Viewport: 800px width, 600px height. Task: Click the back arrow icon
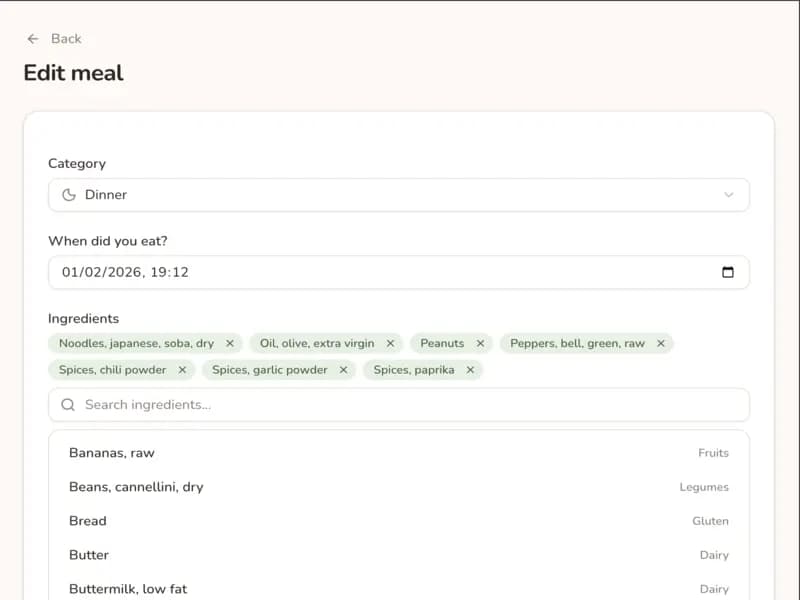click(x=33, y=38)
